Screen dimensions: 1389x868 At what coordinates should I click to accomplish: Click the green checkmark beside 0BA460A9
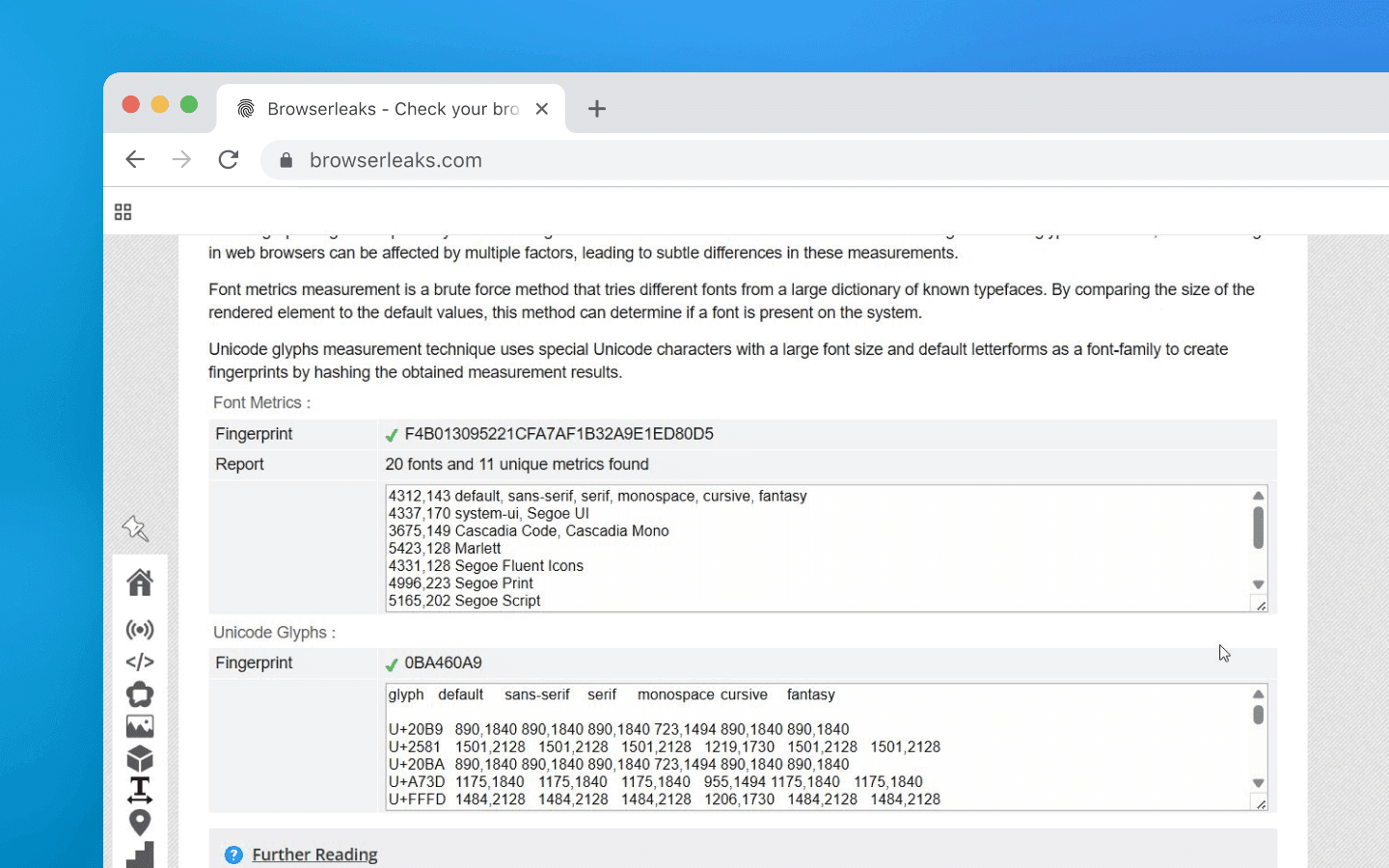pyautogui.click(x=392, y=664)
